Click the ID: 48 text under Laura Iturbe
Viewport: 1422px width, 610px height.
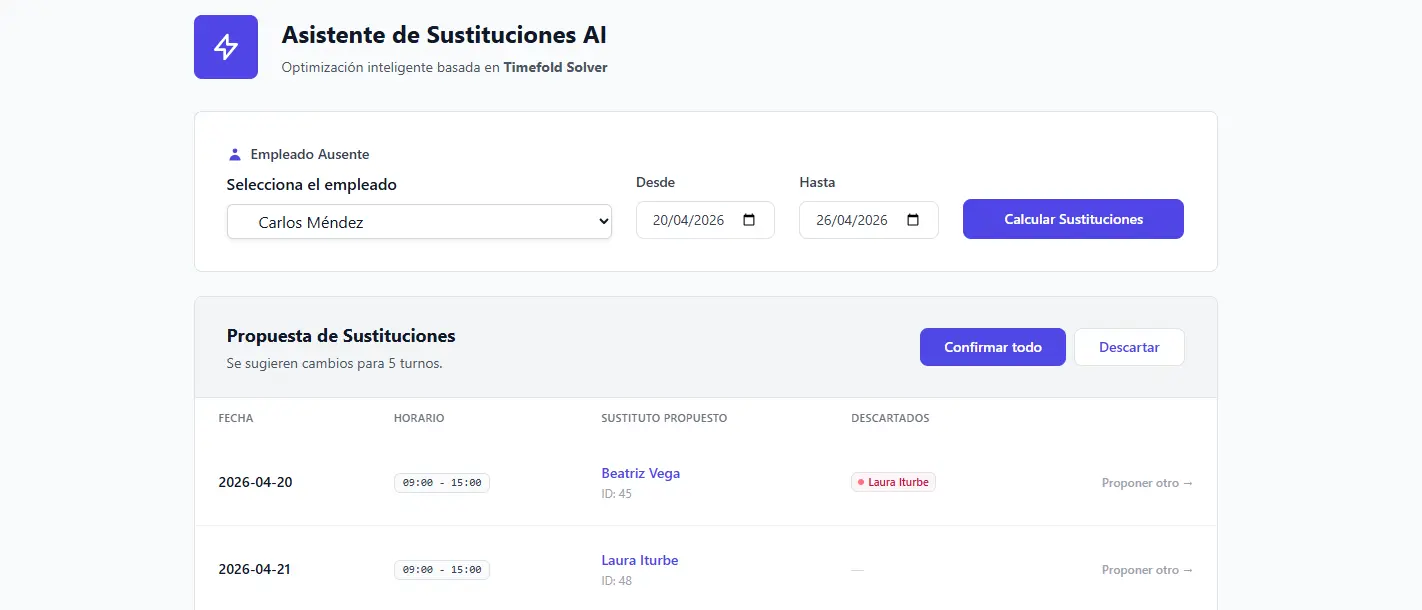tap(617, 581)
